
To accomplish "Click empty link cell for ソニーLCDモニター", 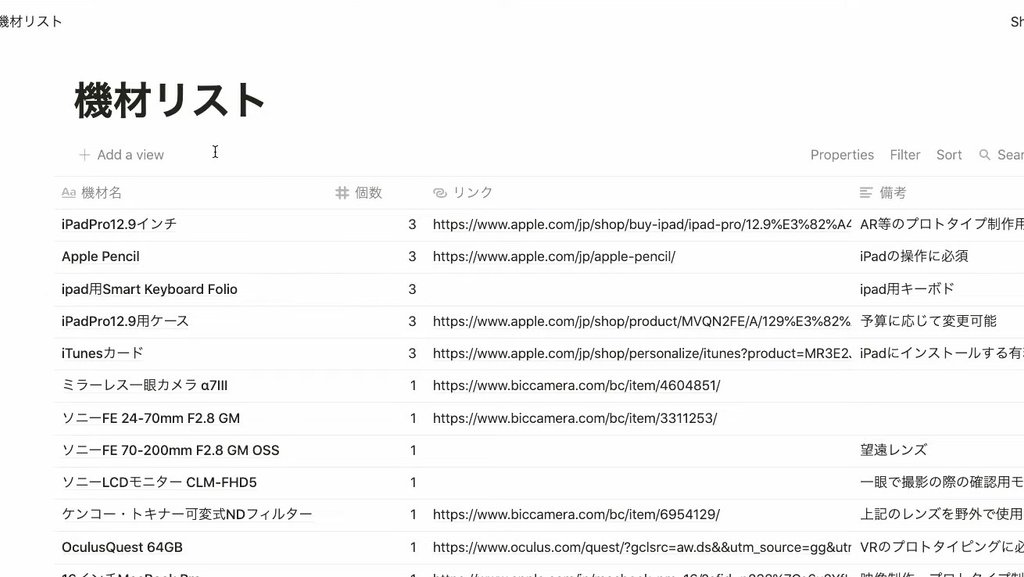I will click(x=639, y=482).
